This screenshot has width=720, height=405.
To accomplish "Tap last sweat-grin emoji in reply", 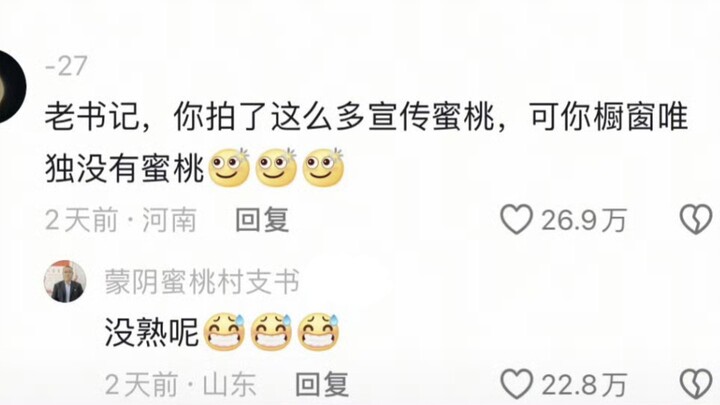I will coord(318,332).
